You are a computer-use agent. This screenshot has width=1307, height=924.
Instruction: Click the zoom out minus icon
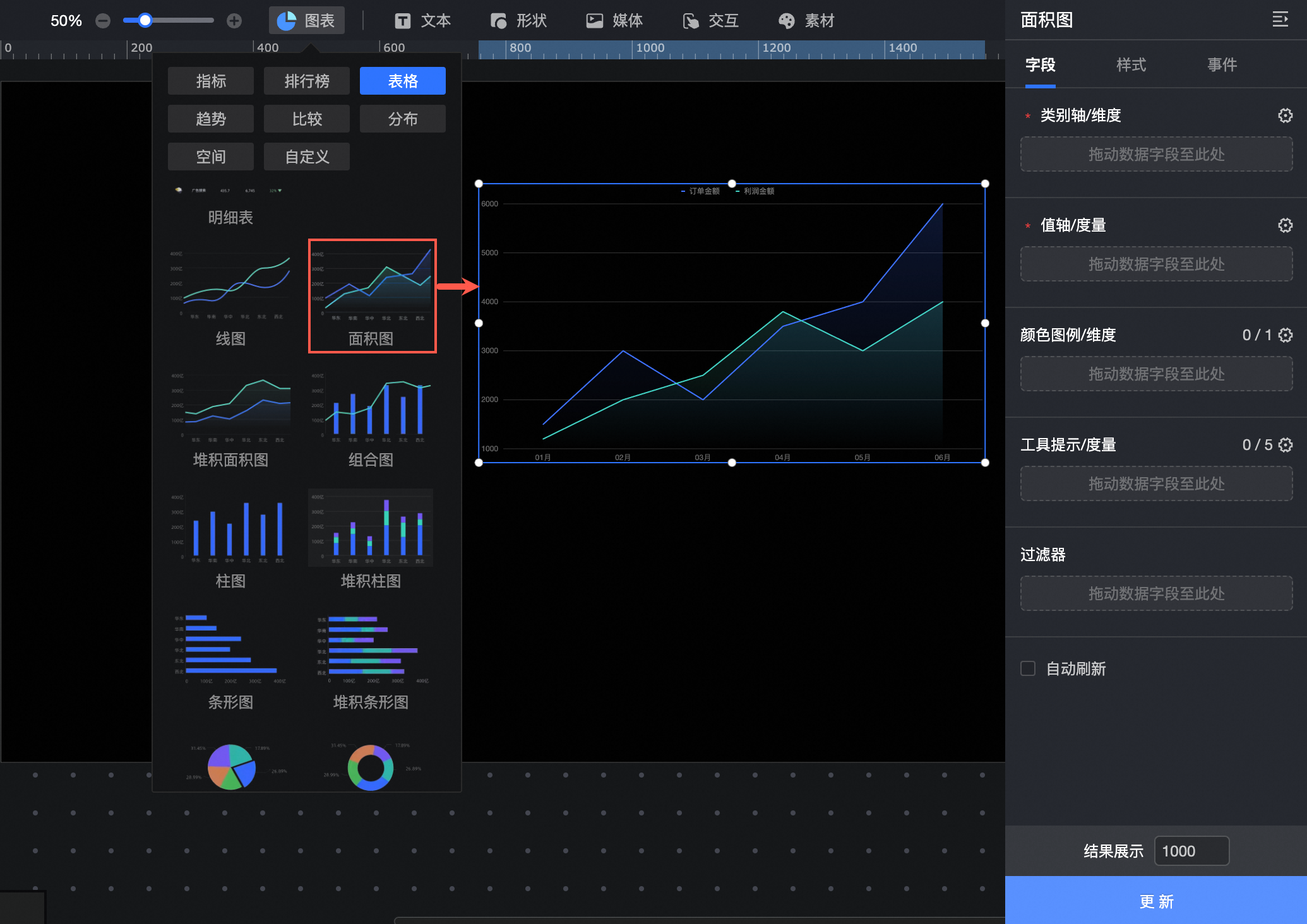[x=103, y=21]
